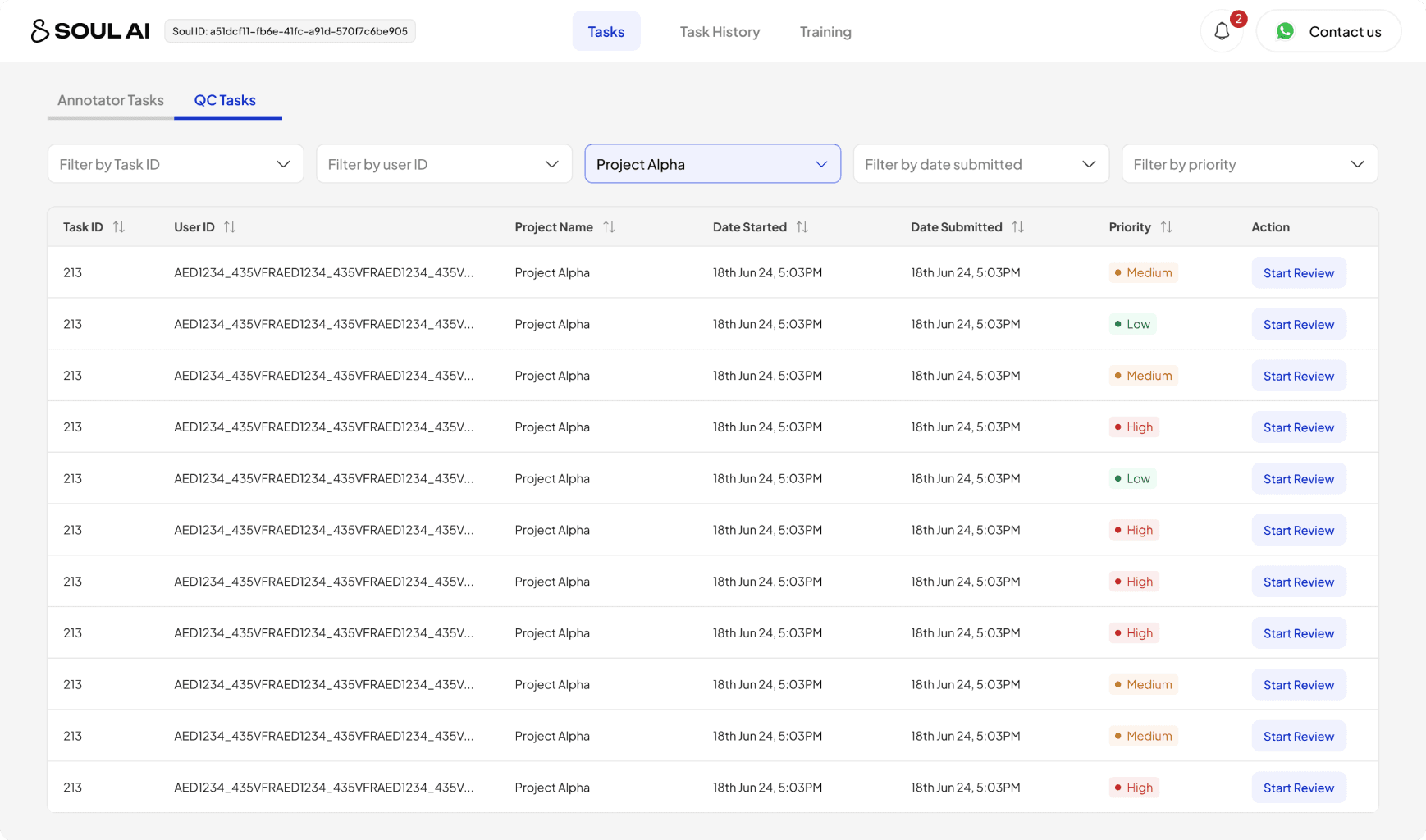Open the Training tab
Image resolution: width=1426 pixels, height=840 pixels.
click(825, 31)
